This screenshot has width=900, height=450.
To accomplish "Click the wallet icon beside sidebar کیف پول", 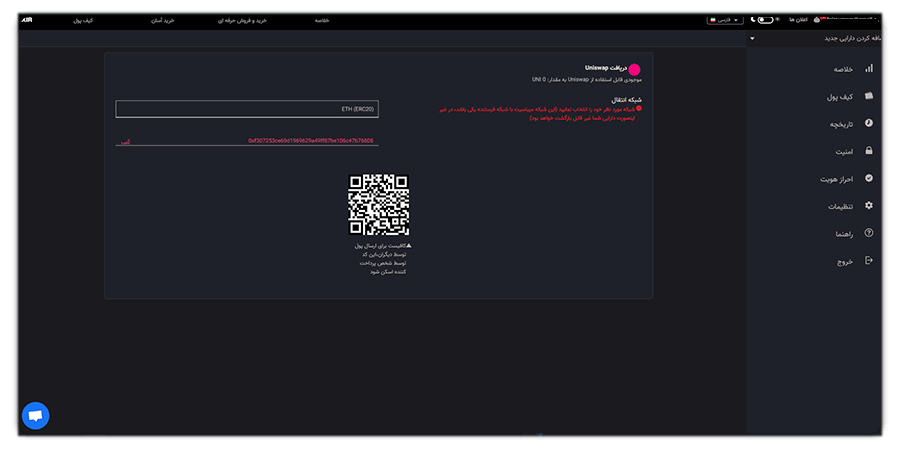I will tap(868, 96).
